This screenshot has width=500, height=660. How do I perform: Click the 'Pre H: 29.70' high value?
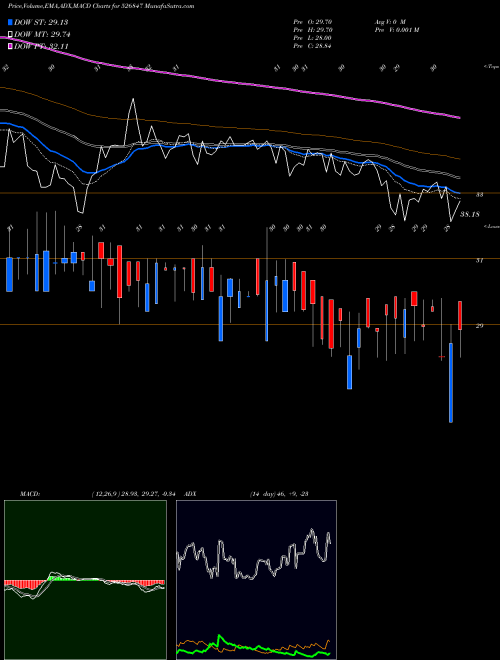[313, 30]
